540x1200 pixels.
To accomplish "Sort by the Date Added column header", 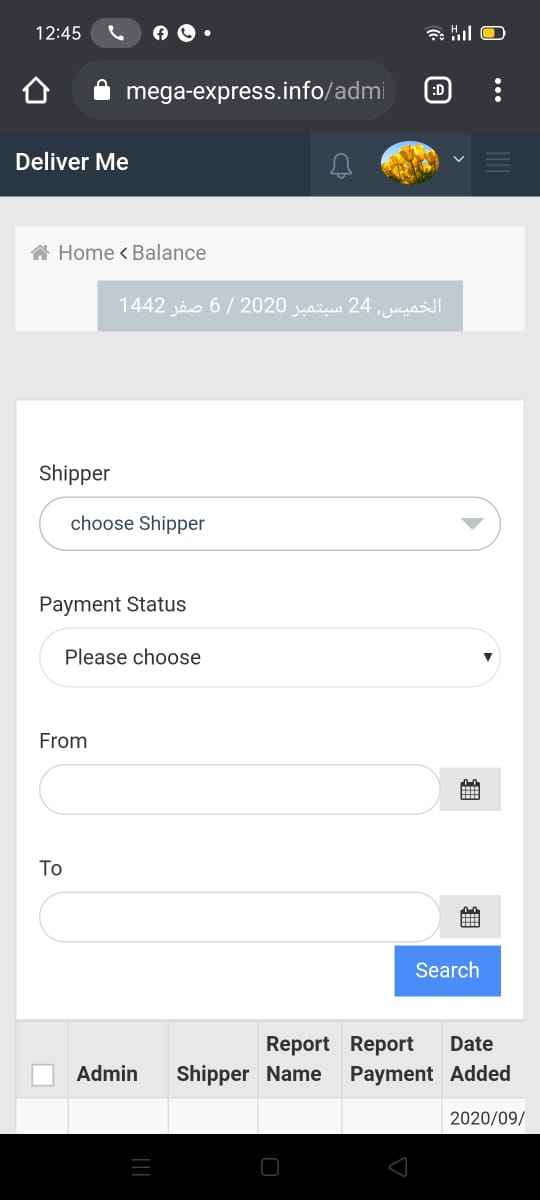I will (480, 1059).
